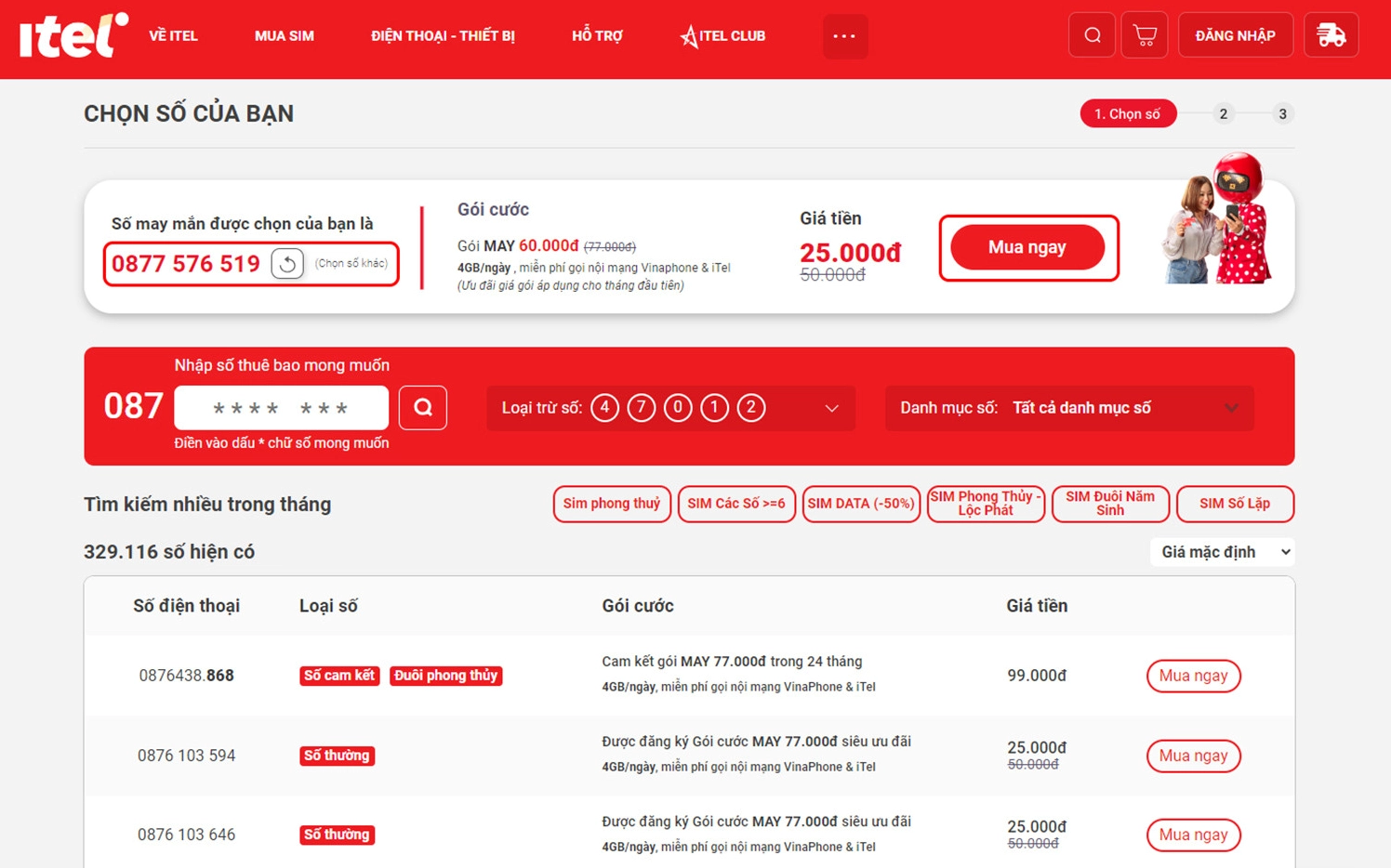Open the MUA SIM menu

(x=285, y=36)
